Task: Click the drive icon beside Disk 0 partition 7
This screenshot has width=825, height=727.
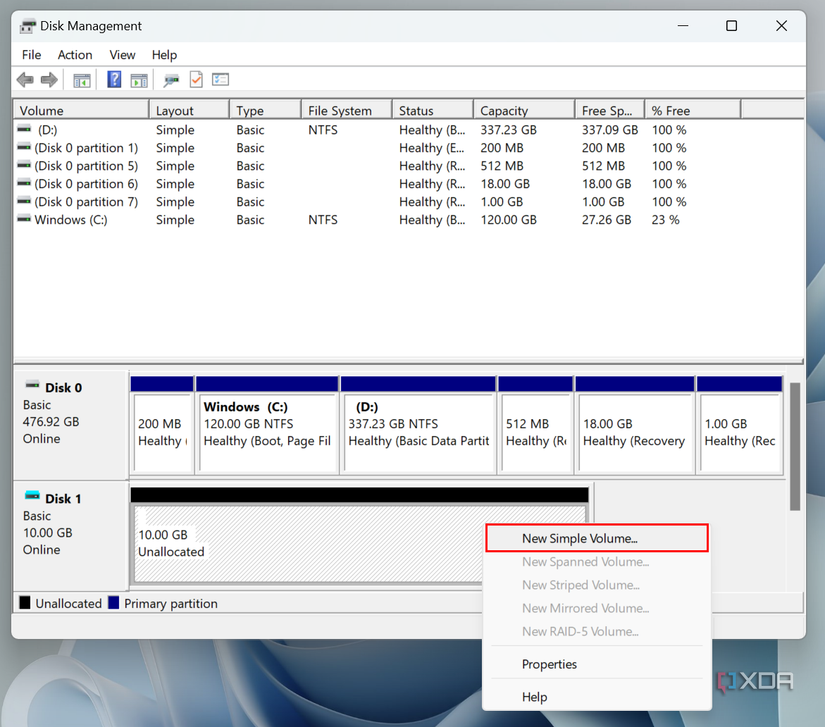Action: (24, 200)
